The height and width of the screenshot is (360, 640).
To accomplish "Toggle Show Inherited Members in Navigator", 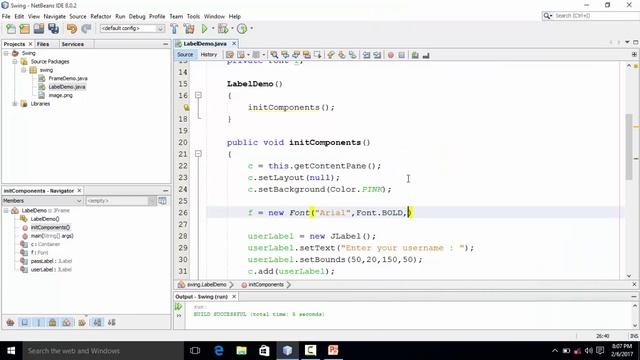I will pyautogui.click(x=11, y=322).
